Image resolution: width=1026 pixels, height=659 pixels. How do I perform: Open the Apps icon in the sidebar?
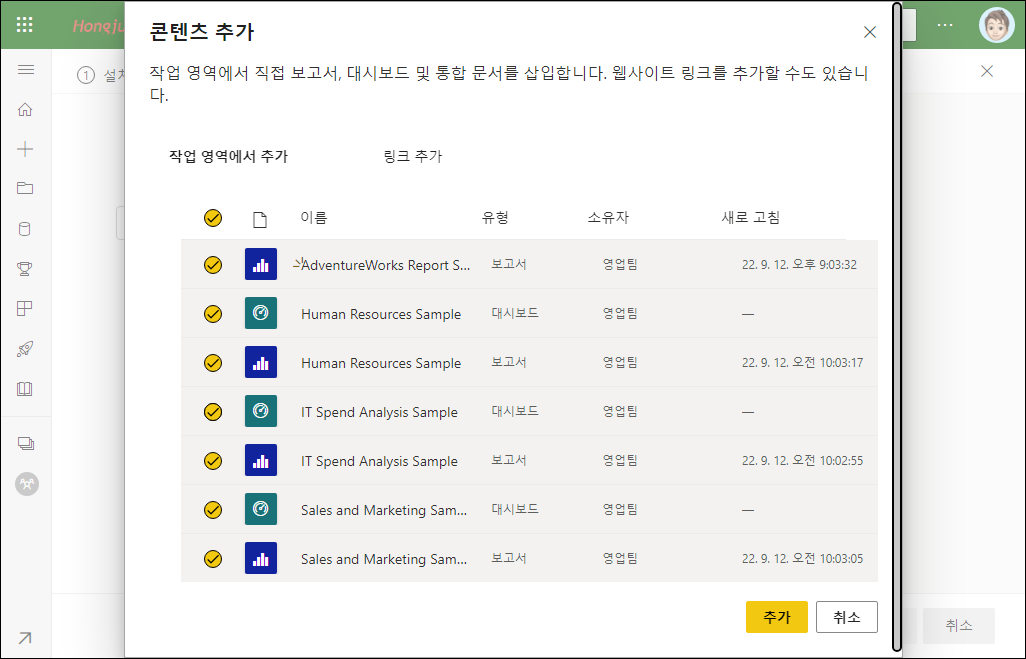[25, 308]
